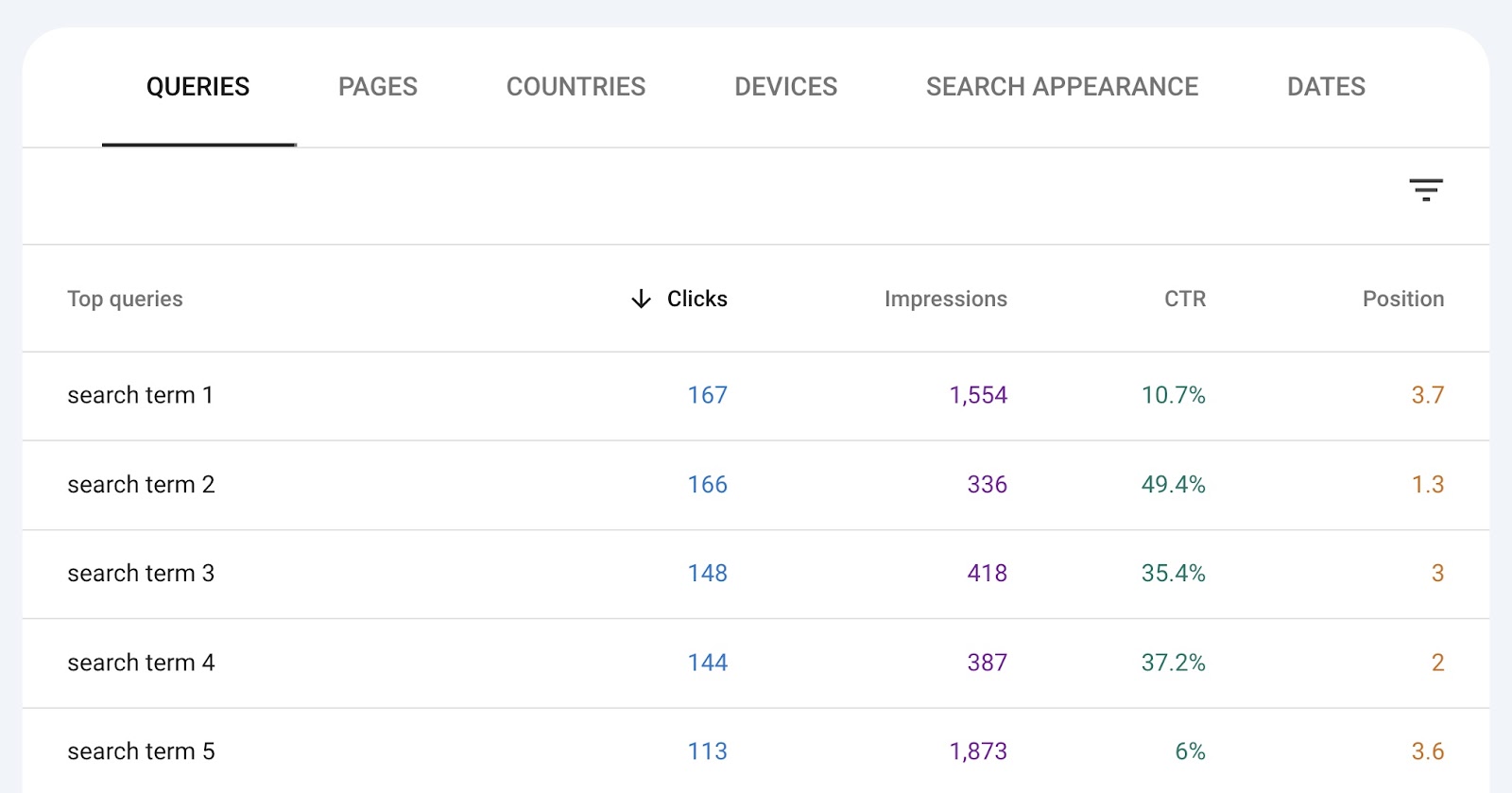Open the clicks link for search term 1
Image resolution: width=1512 pixels, height=793 pixels.
click(705, 395)
